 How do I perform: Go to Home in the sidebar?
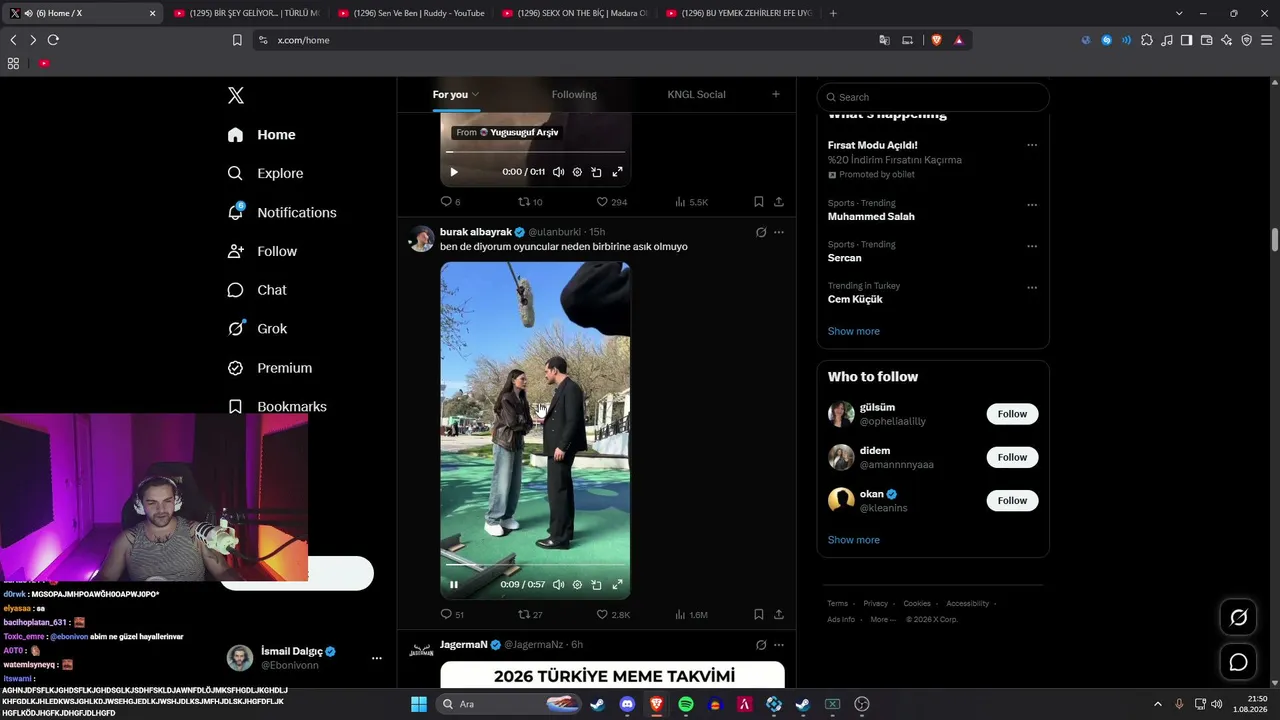pyautogui.click(x=262, y=135)
